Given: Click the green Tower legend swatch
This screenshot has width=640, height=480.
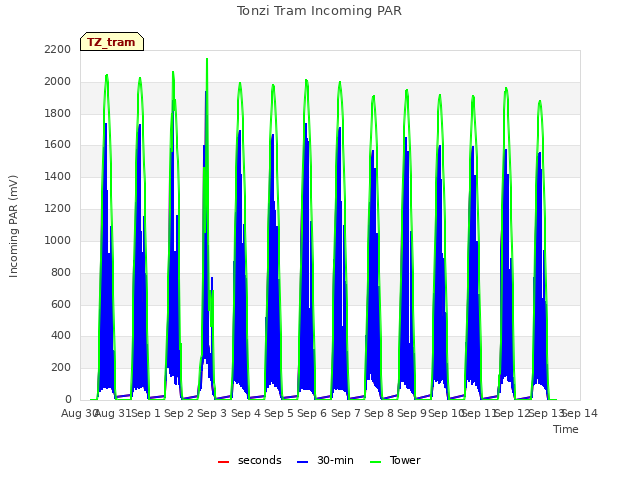Looking at the screenshot, I should 375,462.
